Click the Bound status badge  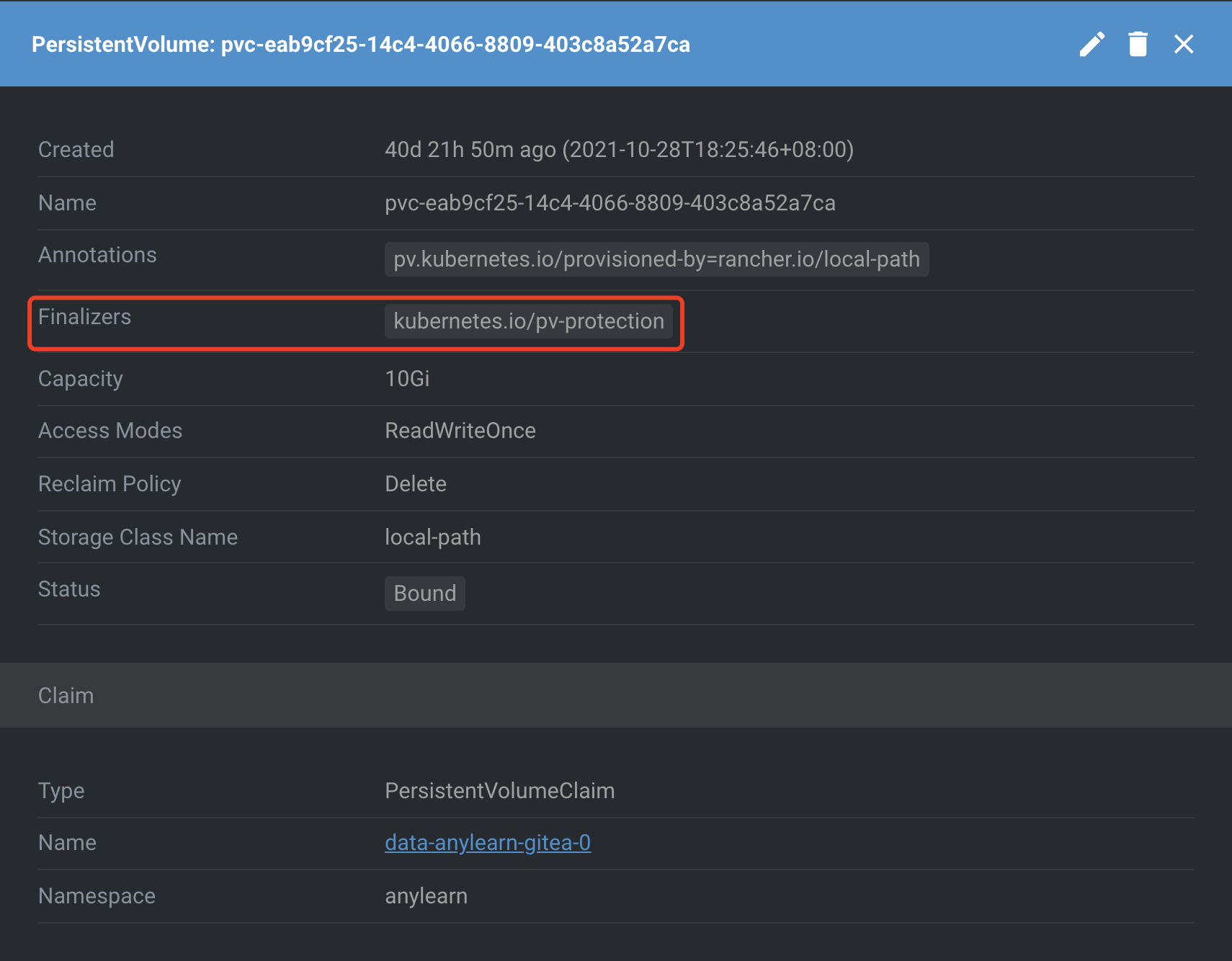[x=424, y=594]
